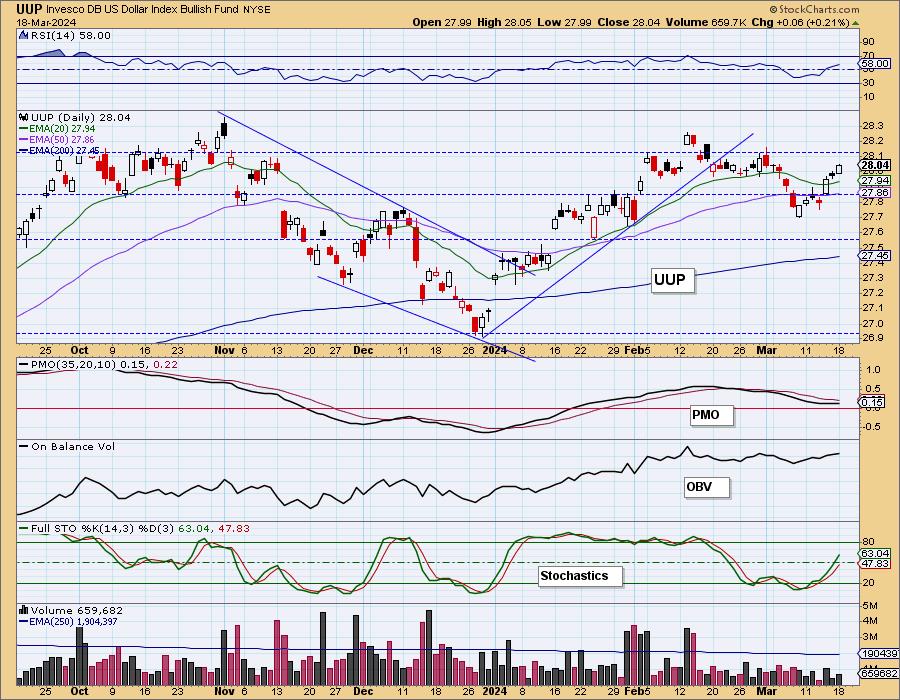900x700 pixels.
Task: Click the EMA(250) 1,904,397 legend entry
Action: coord(68,621)
